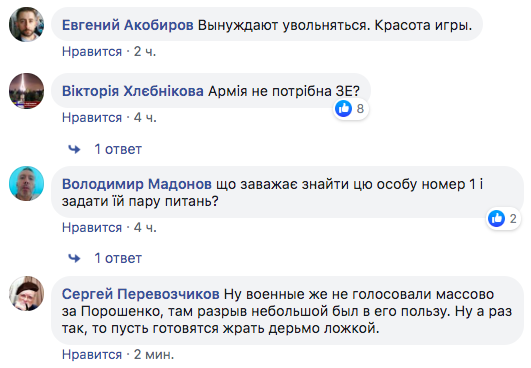The image size is (531, 368).
Task: Open Вікторія Хлєбнікова's profile avatar
Action: [x=26, y=91]
